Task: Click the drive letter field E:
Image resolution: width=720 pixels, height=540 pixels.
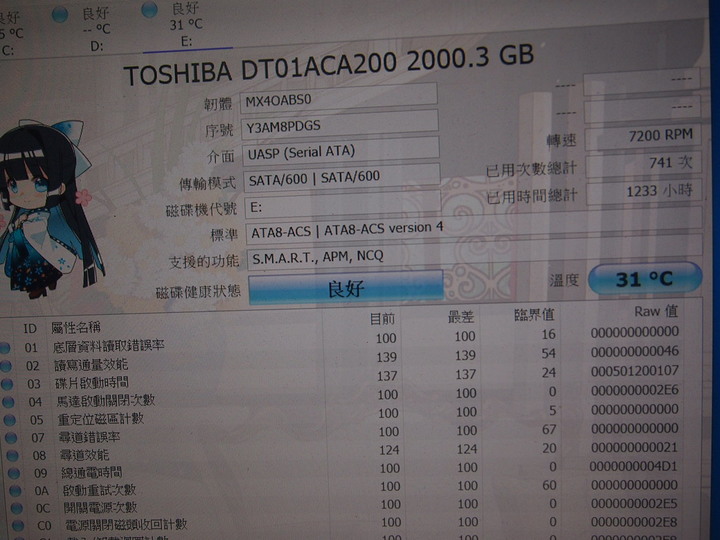Action: (x=343, y=206)
